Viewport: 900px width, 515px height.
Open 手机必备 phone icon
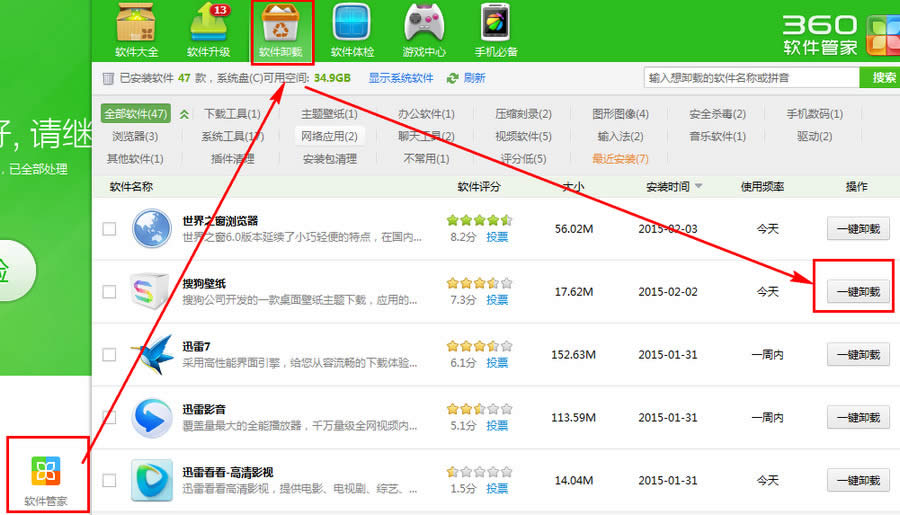495,23
